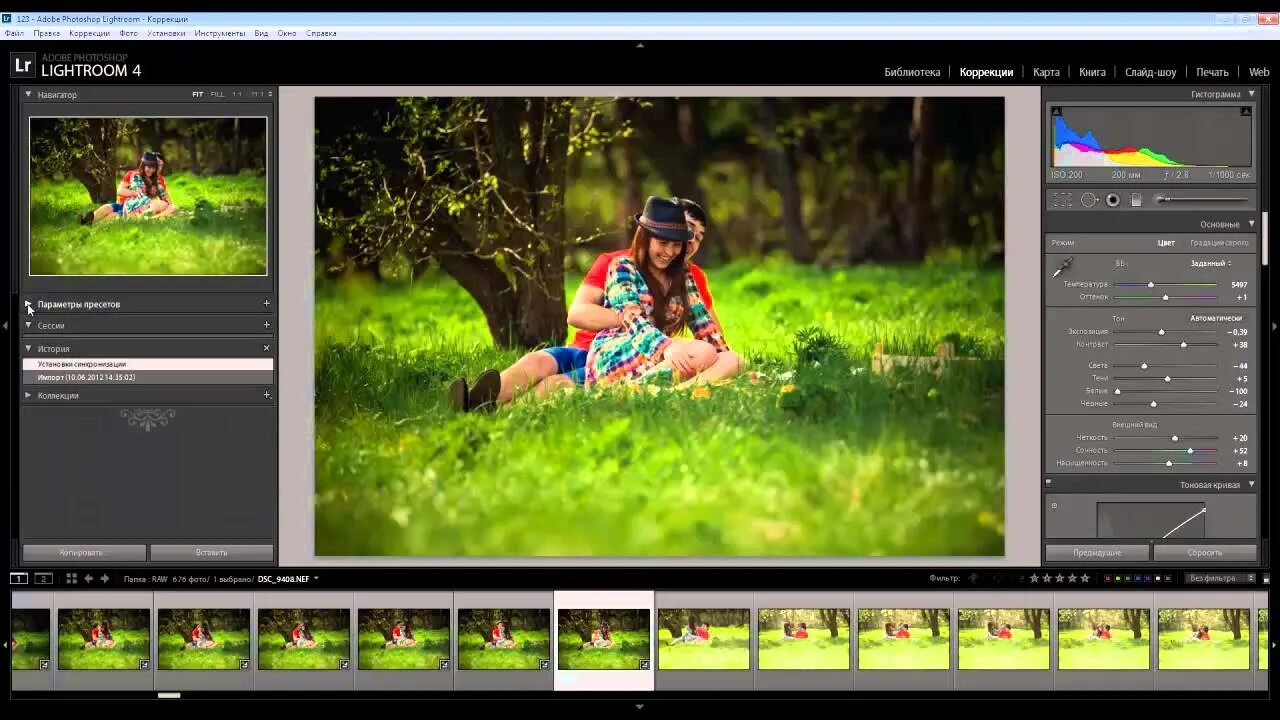Filter by yellow color label
This screenshot has width=1280, height=720.
point(1118,578)
